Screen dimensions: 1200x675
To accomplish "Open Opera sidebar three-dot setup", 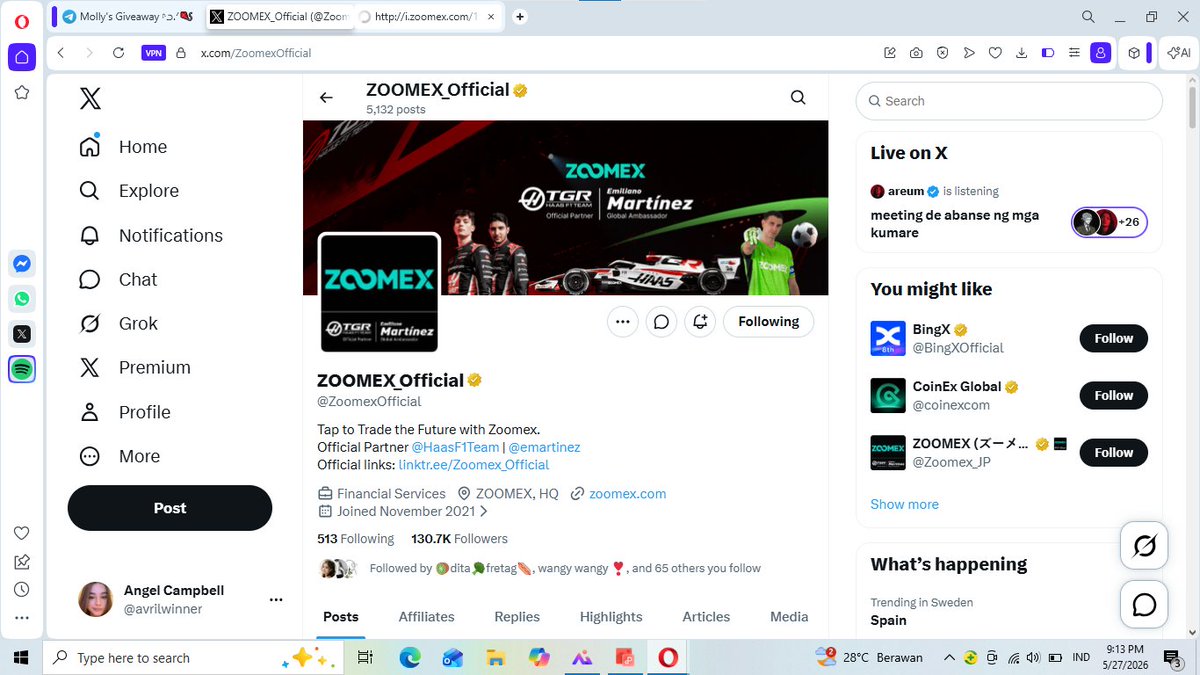I will [22, 618].
